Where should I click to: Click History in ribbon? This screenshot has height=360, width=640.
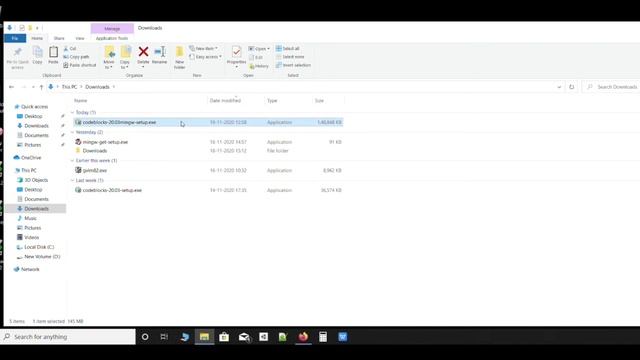(259, 66)
